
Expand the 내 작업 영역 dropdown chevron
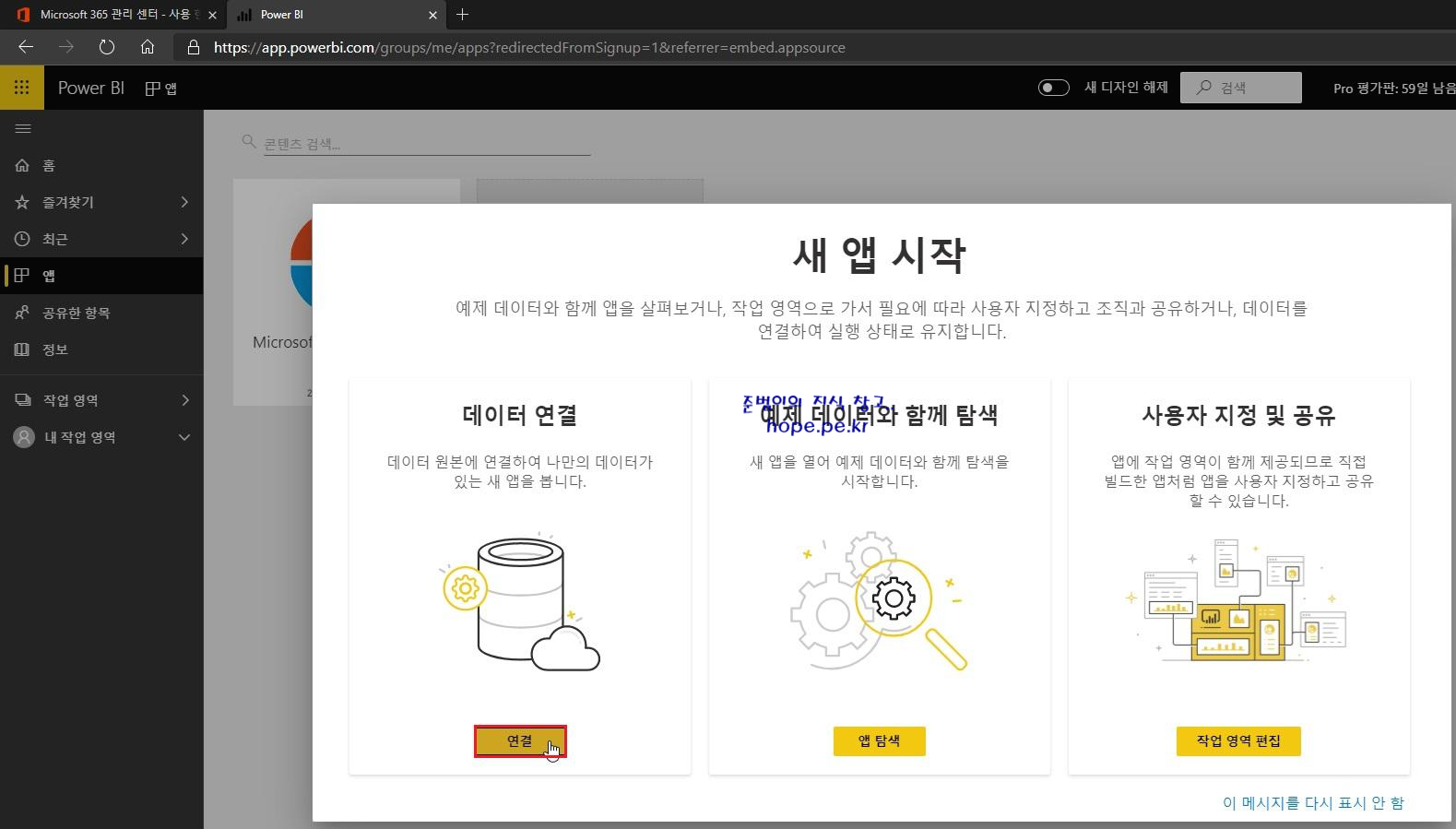pos(184,437)
